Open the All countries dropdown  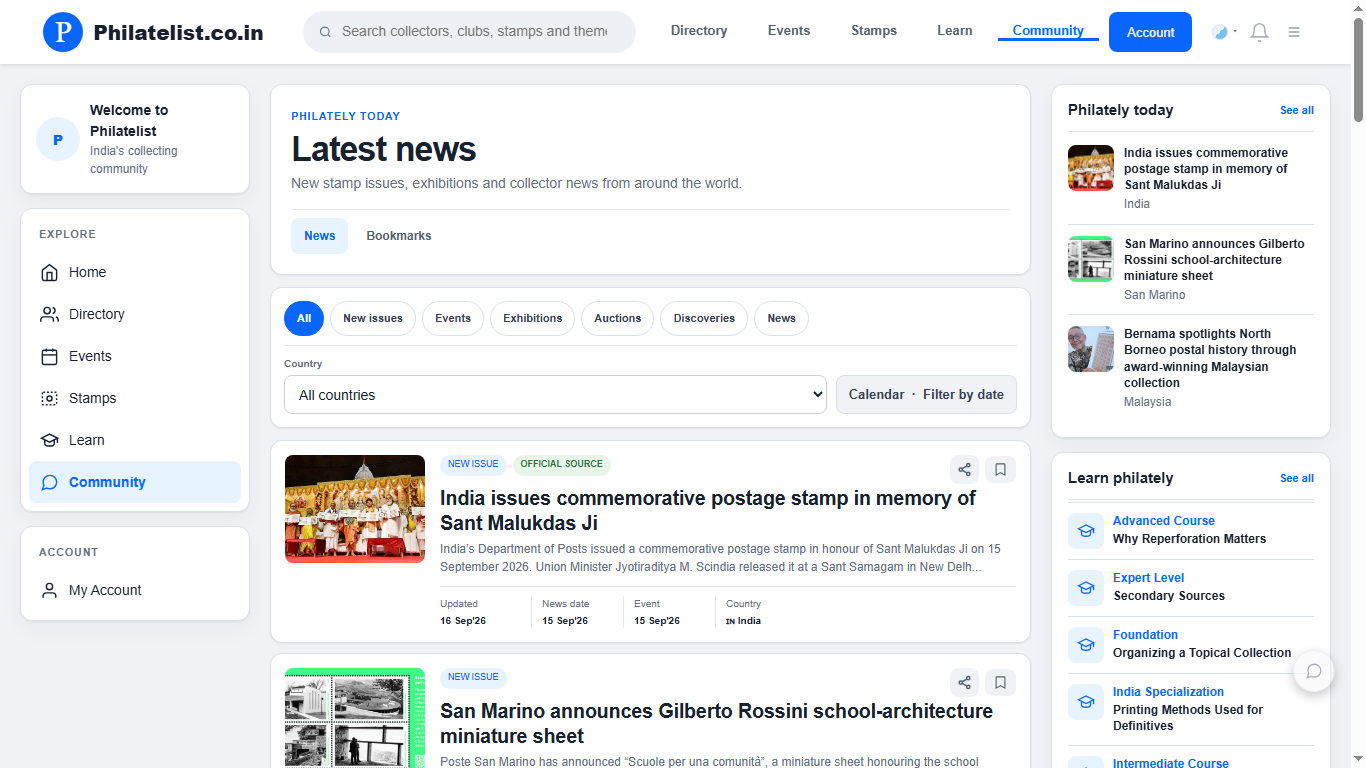(x=555, y=395)
